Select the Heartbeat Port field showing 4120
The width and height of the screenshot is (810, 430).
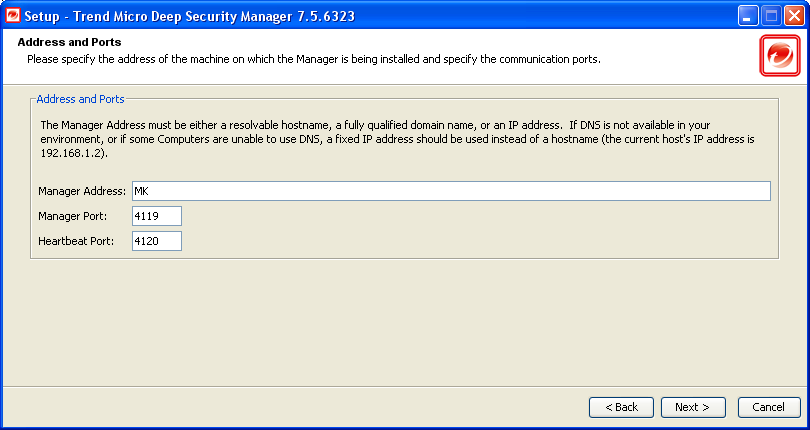156,241
